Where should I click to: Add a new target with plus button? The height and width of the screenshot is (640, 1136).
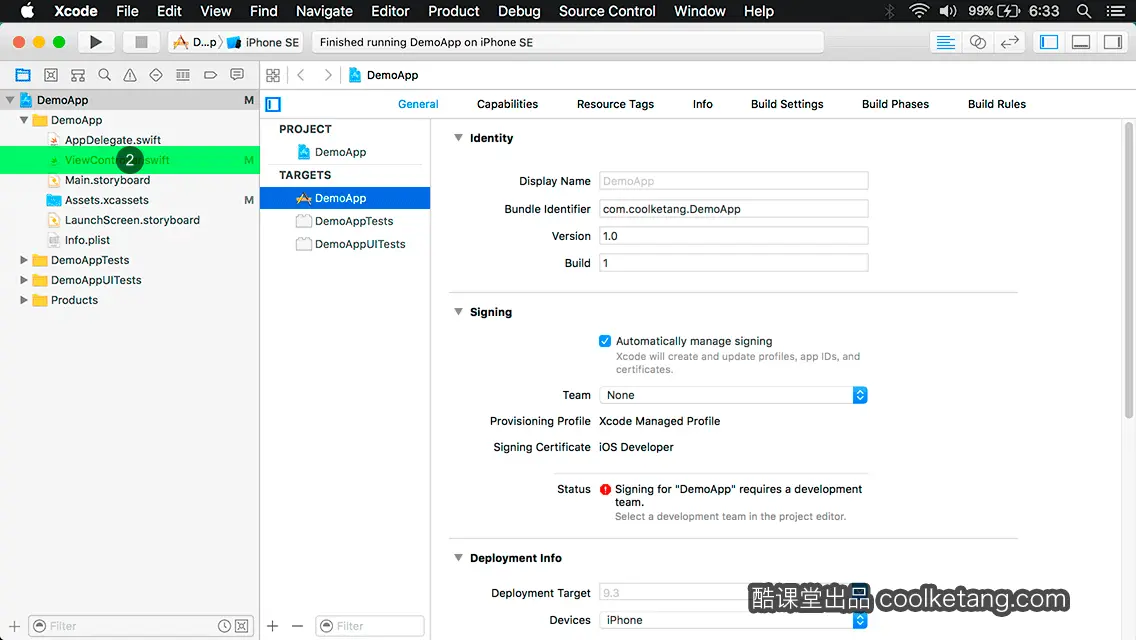point(272,626)
